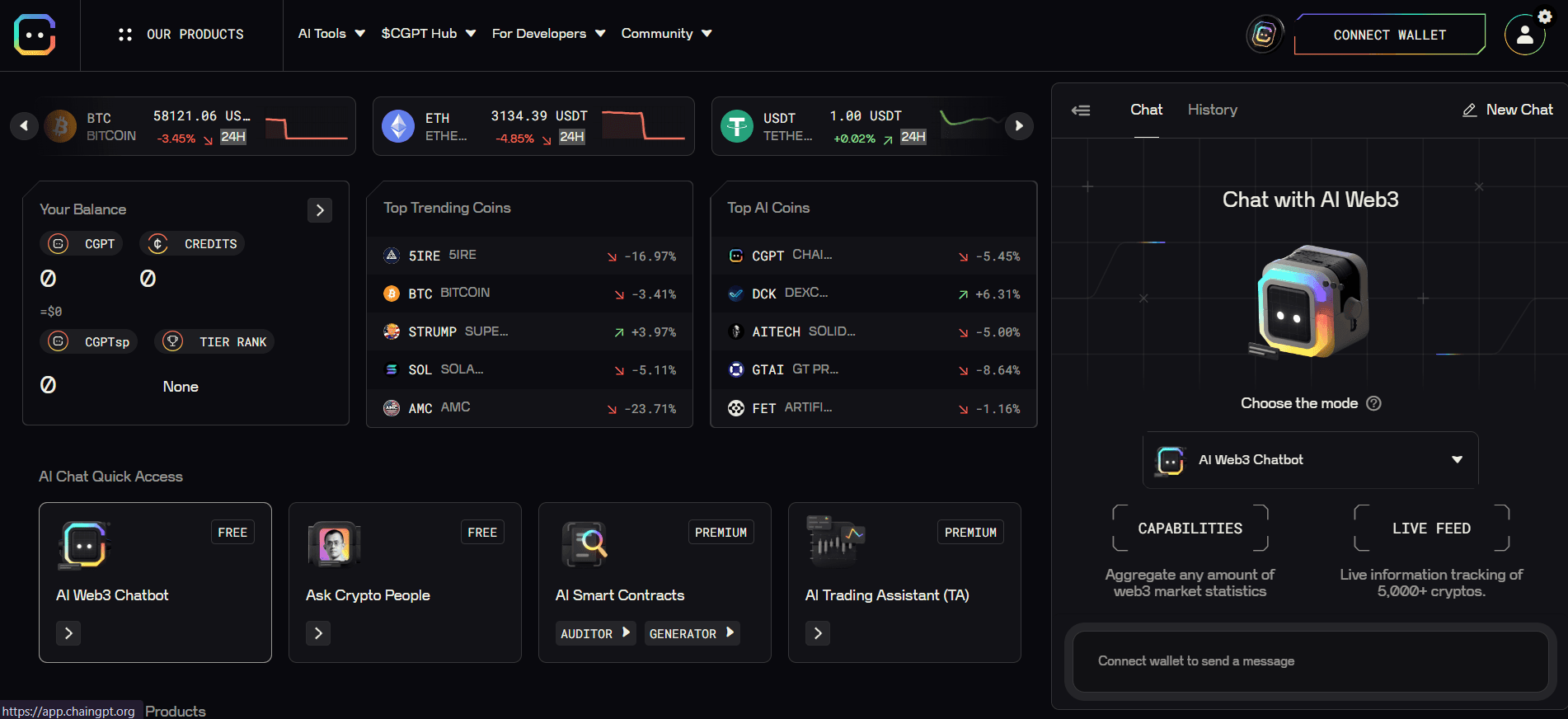Toggle the ETH 24H timeframe badge

[x=572, y=136]
